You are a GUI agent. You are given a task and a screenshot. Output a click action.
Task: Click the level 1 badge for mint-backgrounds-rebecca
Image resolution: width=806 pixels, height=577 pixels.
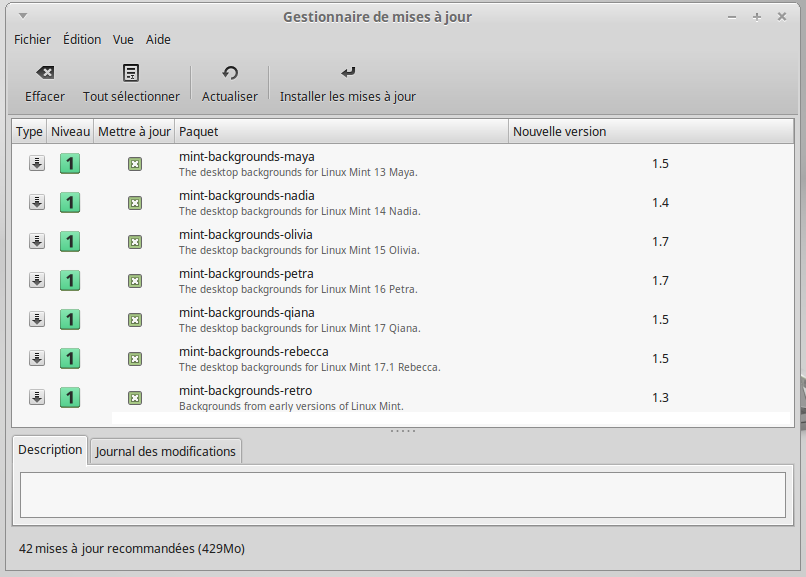coord(70,359)
